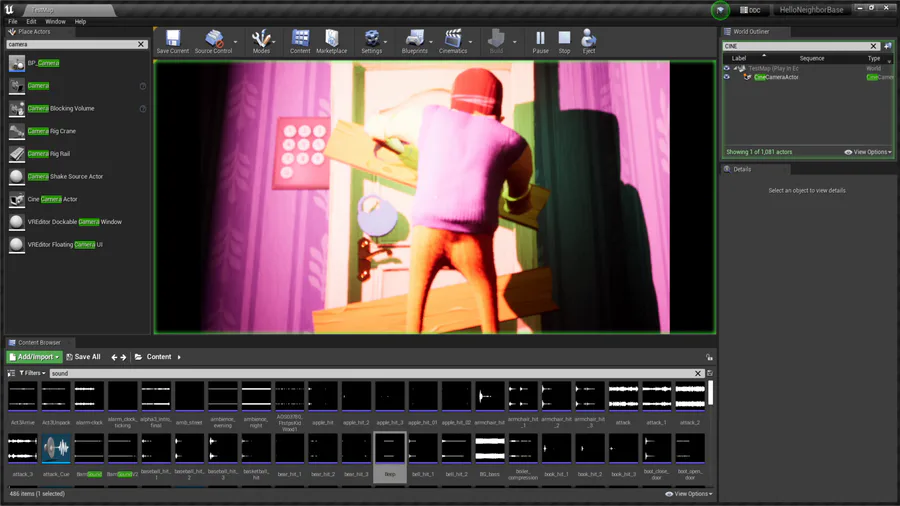Toggle visibility of TestMap in Outliner

(x=727, y=68)
